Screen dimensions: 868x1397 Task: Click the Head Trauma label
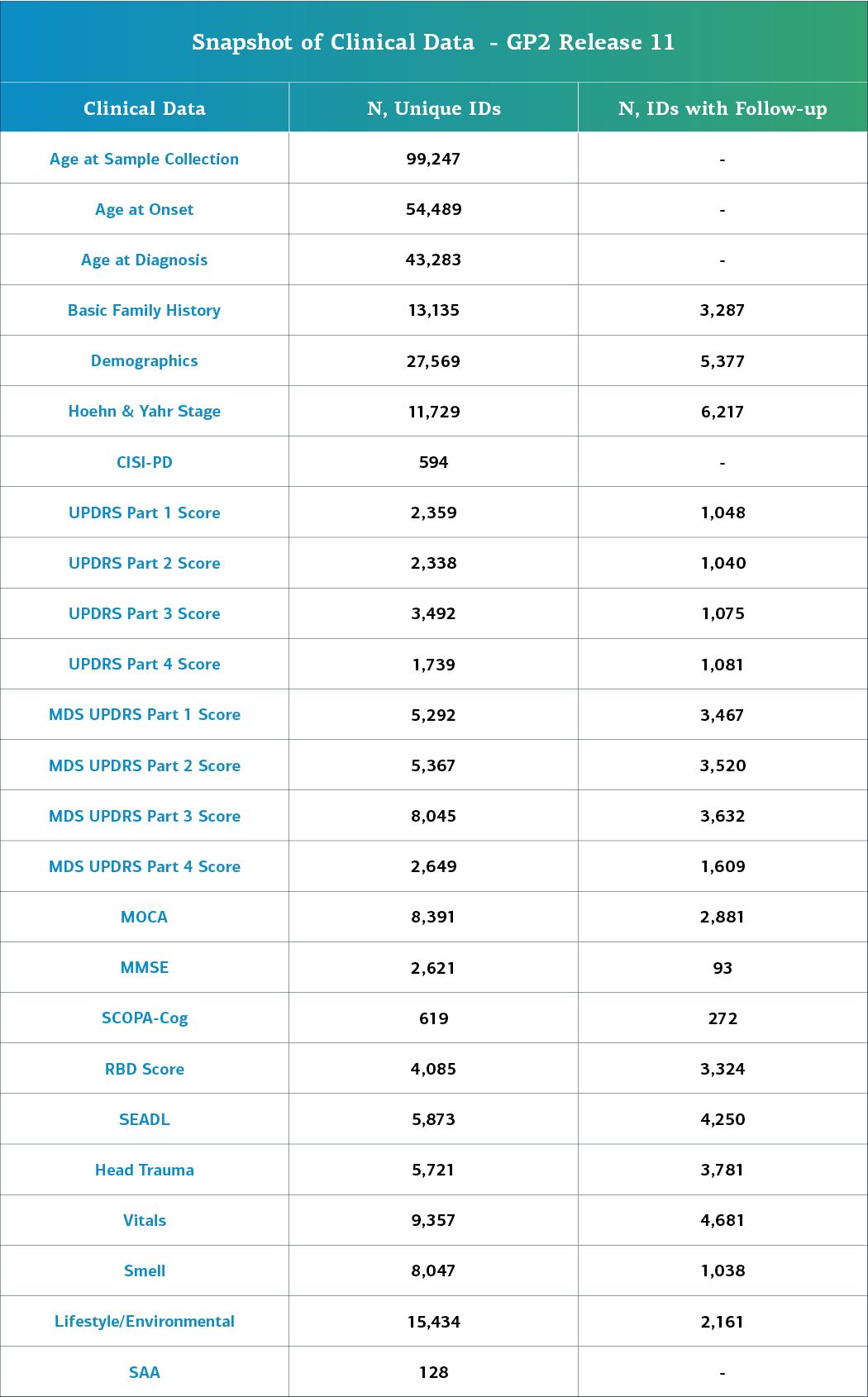[144, 1170]
